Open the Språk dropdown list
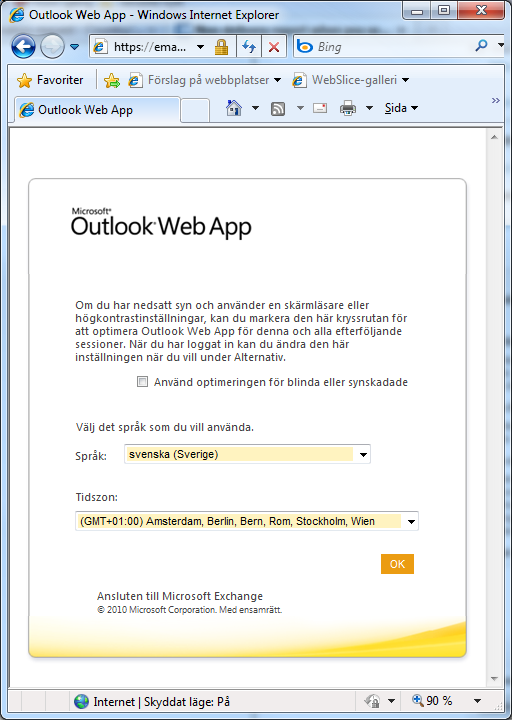The image size is (512, 720). [x=247, y=454]
